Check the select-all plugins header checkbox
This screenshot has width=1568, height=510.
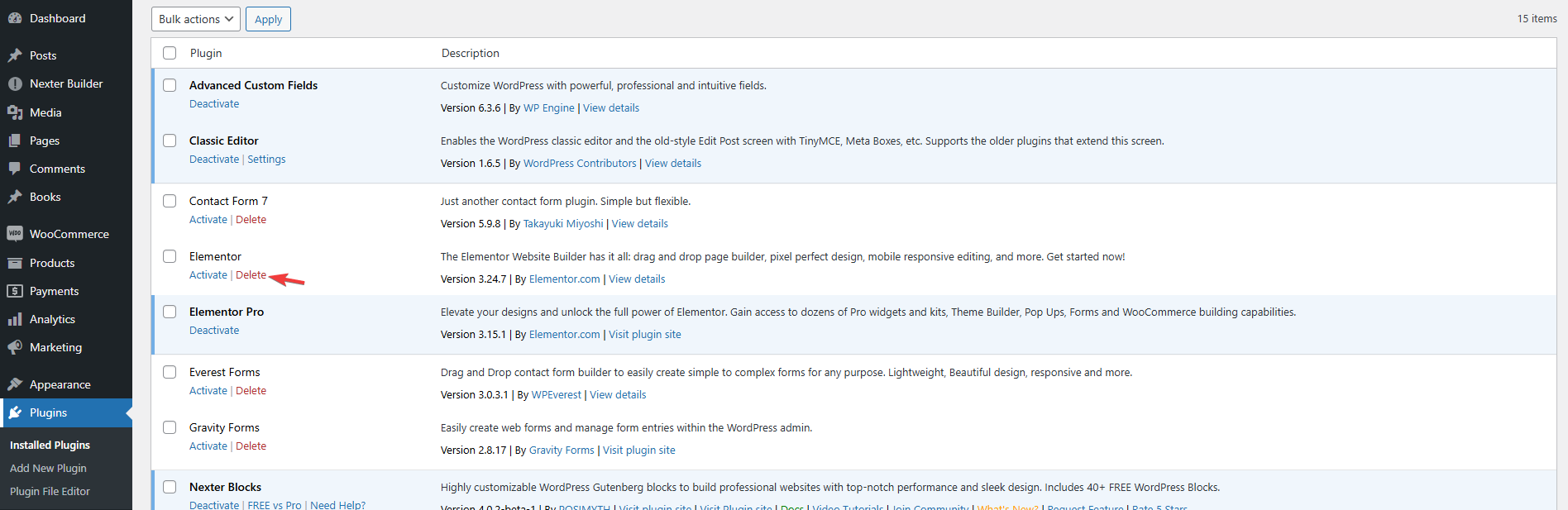click(170, 53)
